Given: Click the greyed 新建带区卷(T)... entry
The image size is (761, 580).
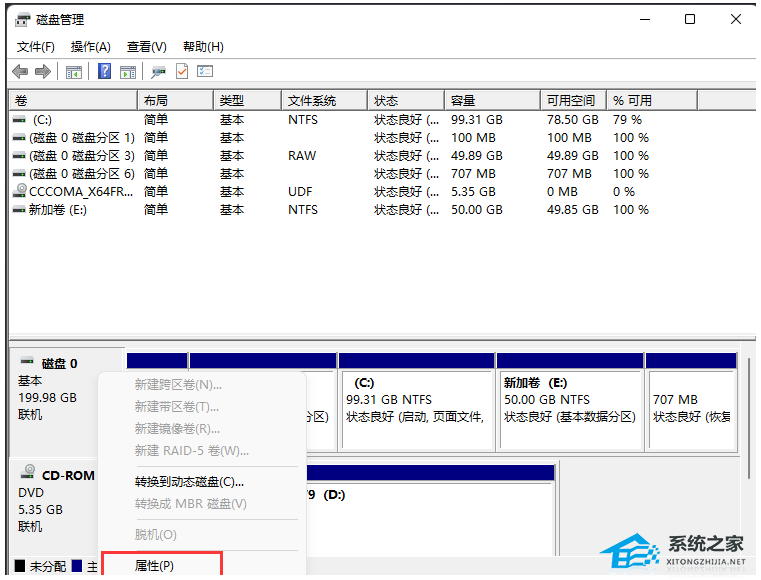Looking at the screenshot, I should pos(177,407).
